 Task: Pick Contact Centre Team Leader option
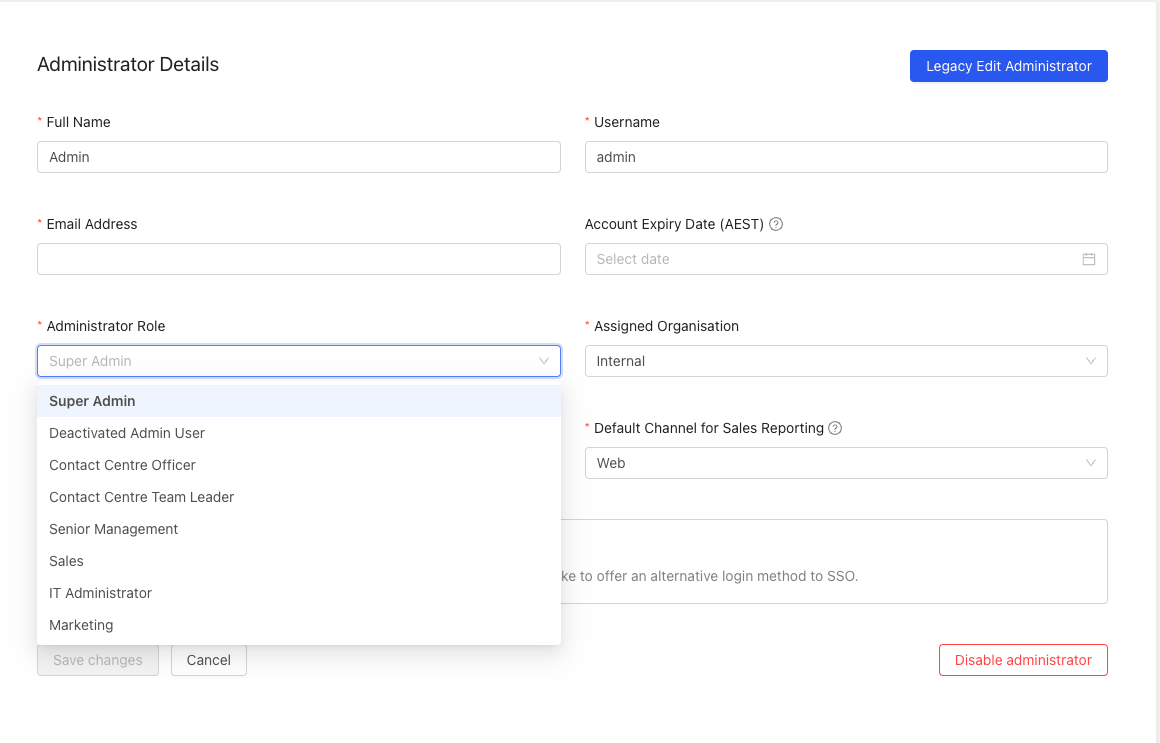[x=141, y=497]
